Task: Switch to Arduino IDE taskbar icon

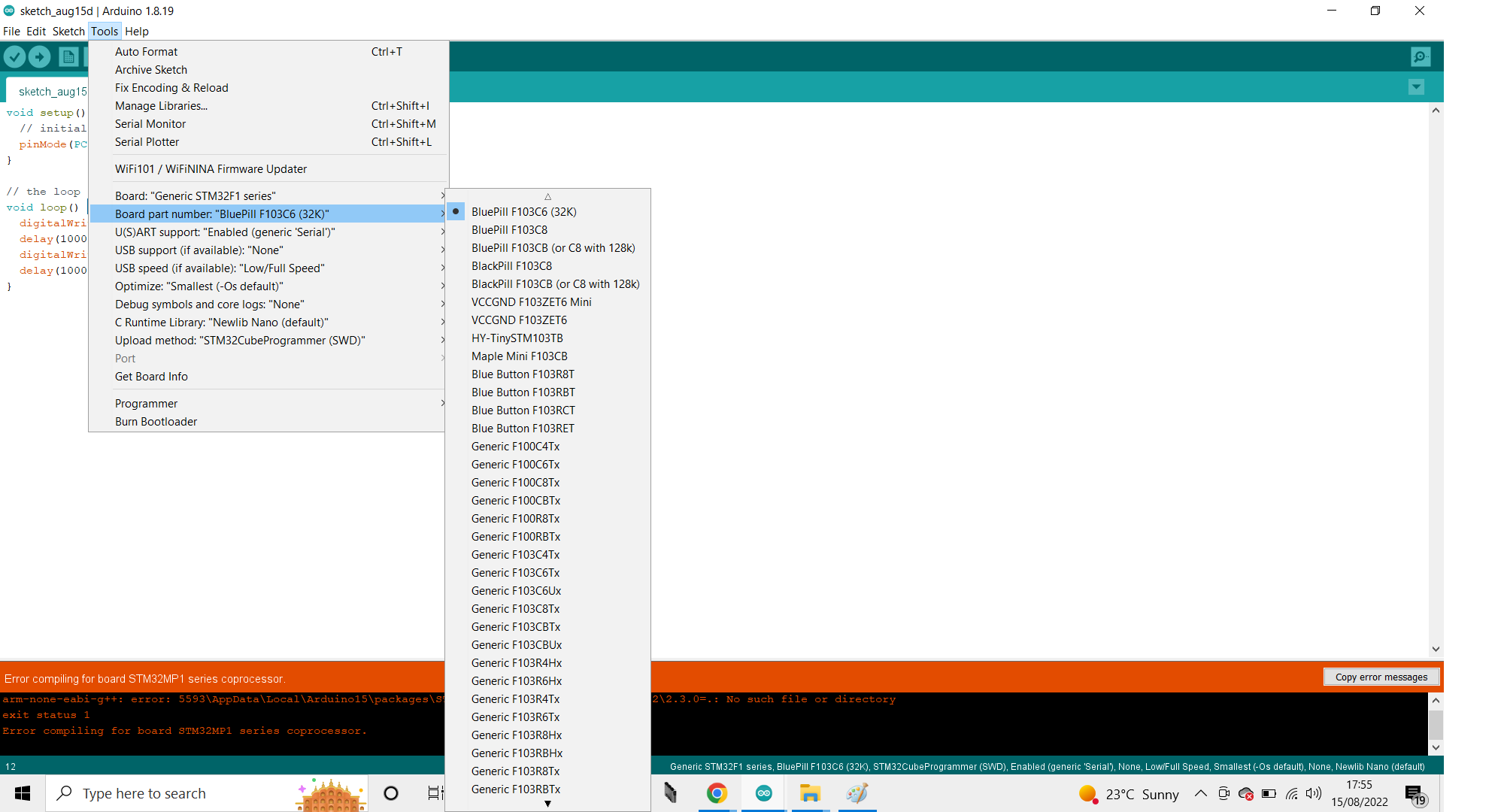Action: click(x=763, y=793)
